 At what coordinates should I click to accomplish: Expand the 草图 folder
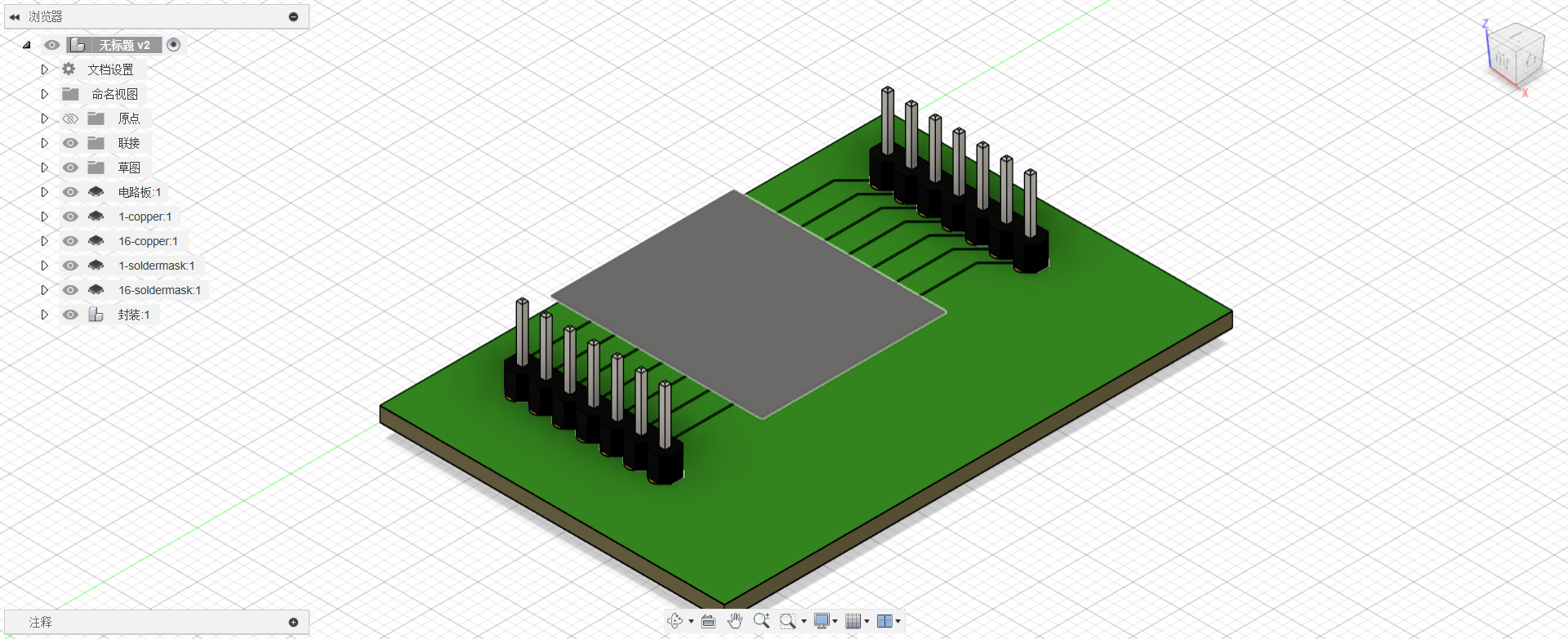(x=45, y=168)
